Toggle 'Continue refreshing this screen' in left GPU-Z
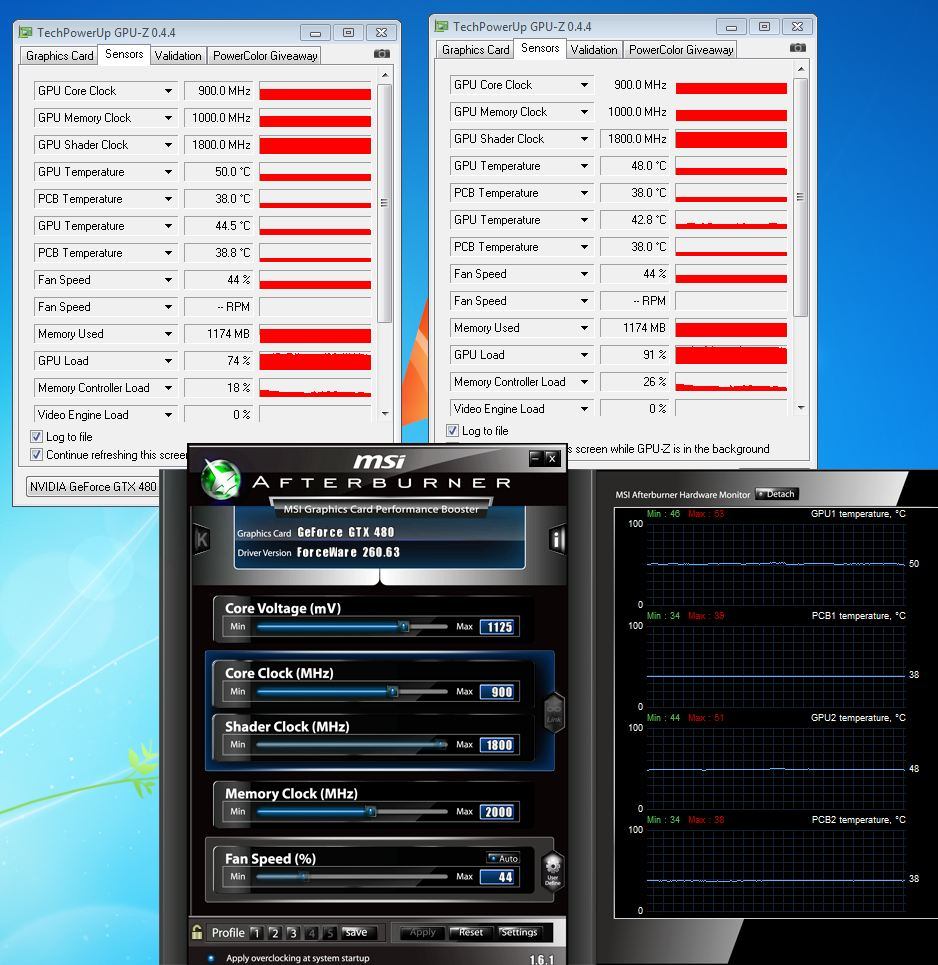The width and height of the screenshot is (938, 965). [36, 454]
